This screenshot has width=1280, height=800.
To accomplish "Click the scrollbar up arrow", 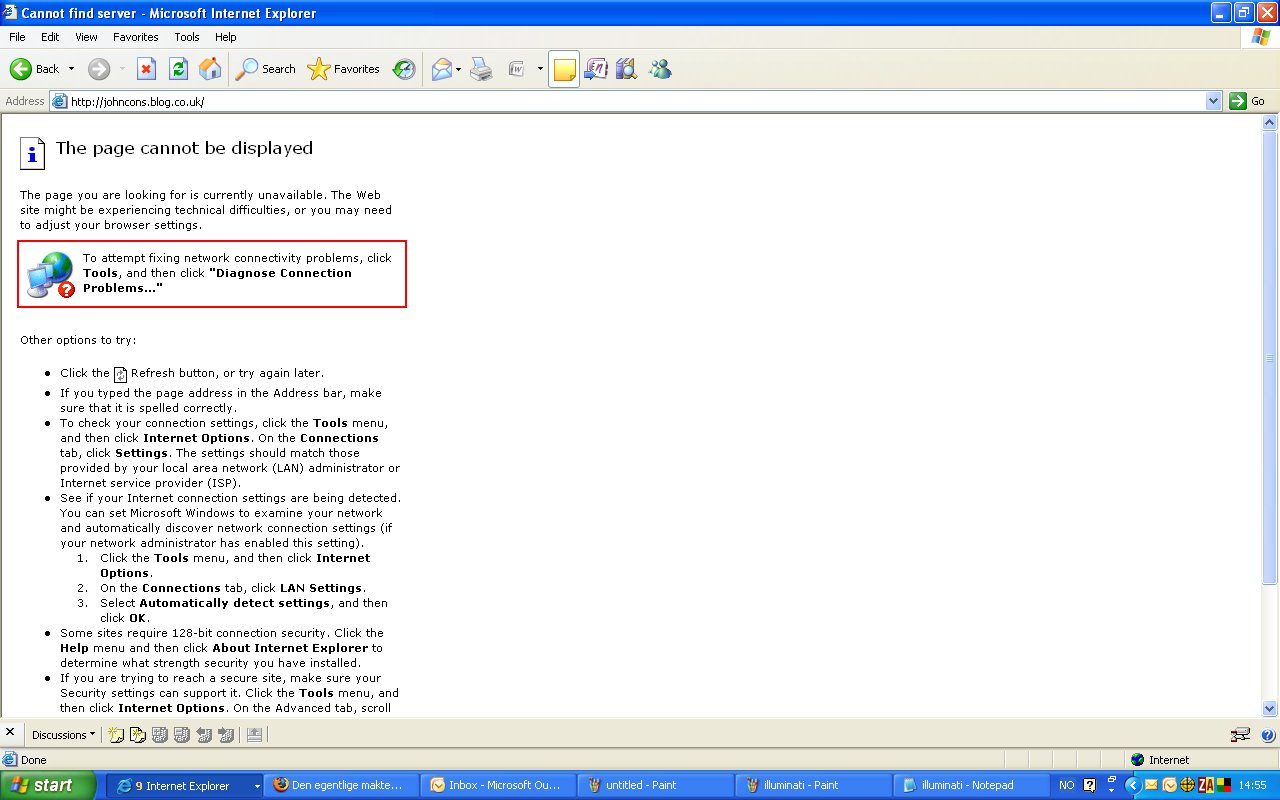I will click(1270, 123).
